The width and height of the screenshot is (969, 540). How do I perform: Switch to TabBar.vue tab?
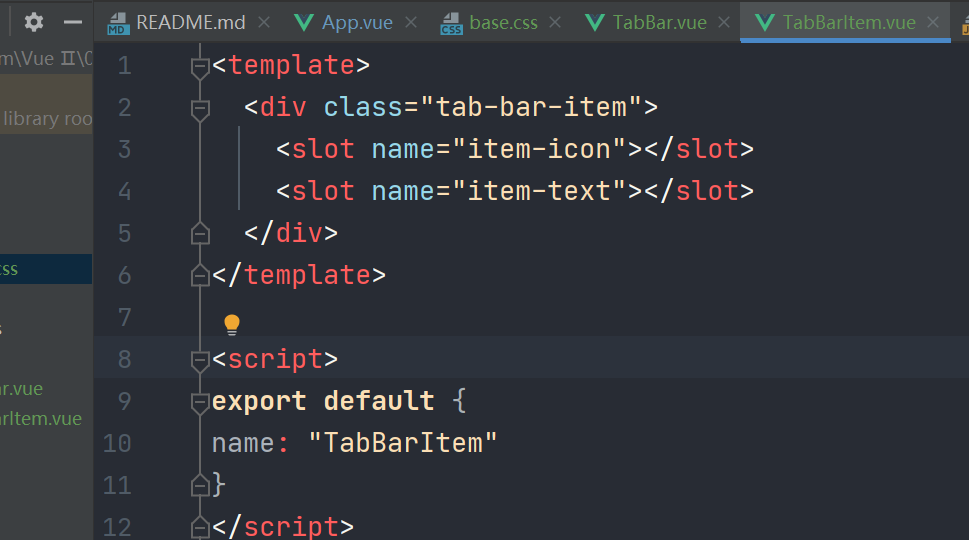[659, 23]
